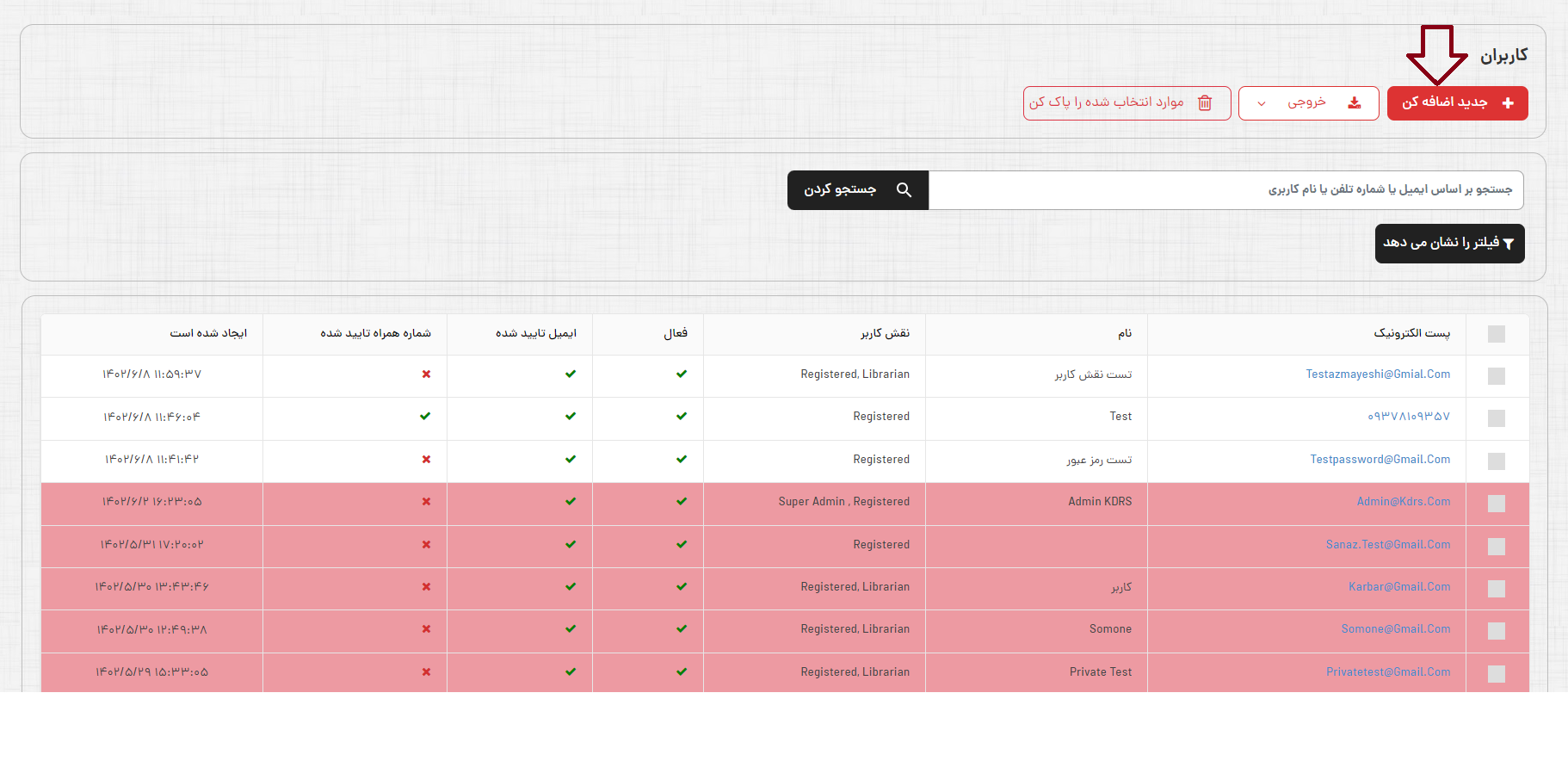Select checkbox for Testazmayeshi@Gmial.Com row
1568x761 pixels.
point(1497,376)
